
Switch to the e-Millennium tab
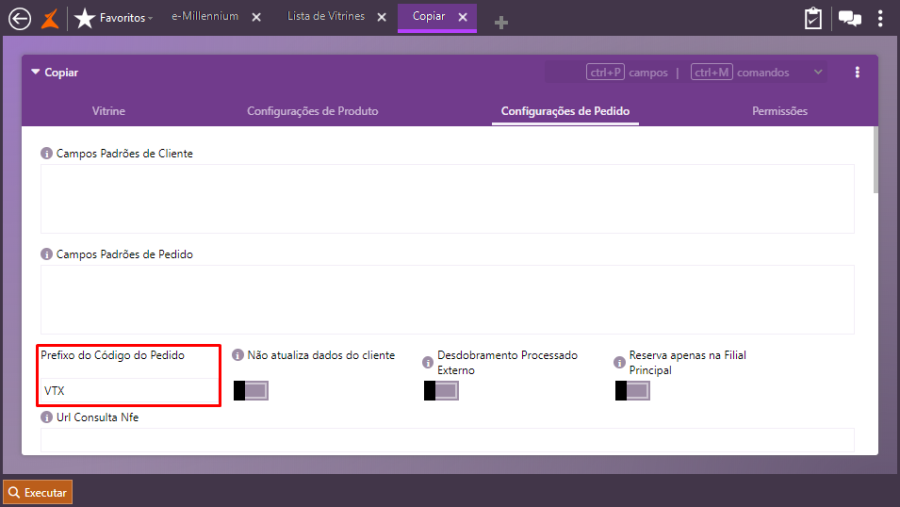coord(205,17)
